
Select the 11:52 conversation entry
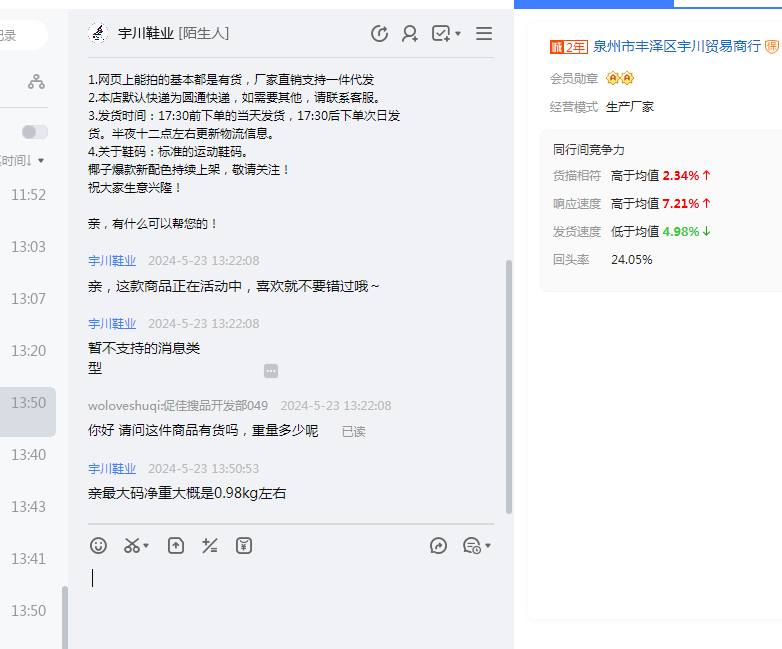pos(28,195)
